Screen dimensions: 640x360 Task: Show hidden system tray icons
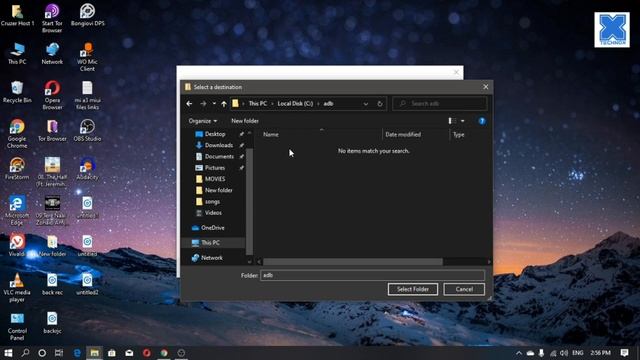(519, 353)
